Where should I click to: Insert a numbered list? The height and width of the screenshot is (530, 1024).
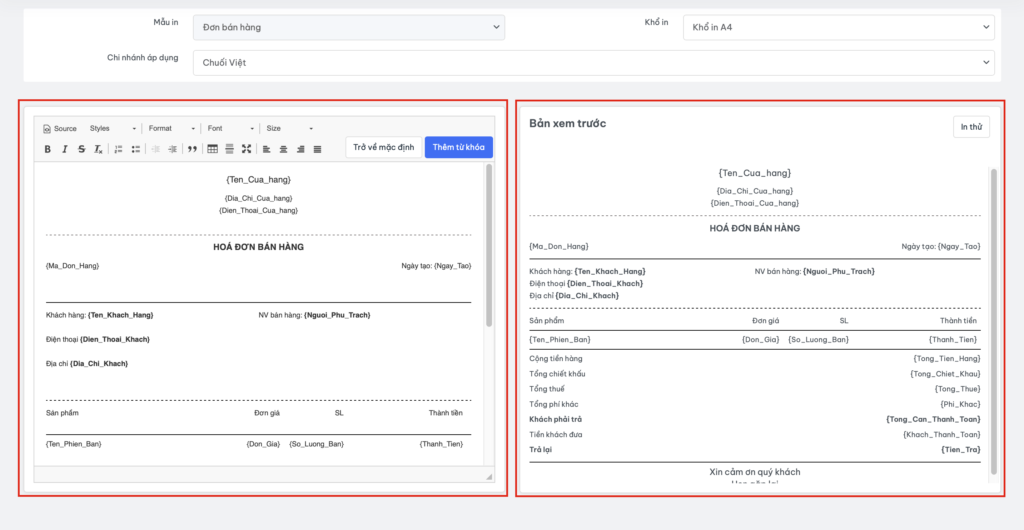(x=118, y=149)
